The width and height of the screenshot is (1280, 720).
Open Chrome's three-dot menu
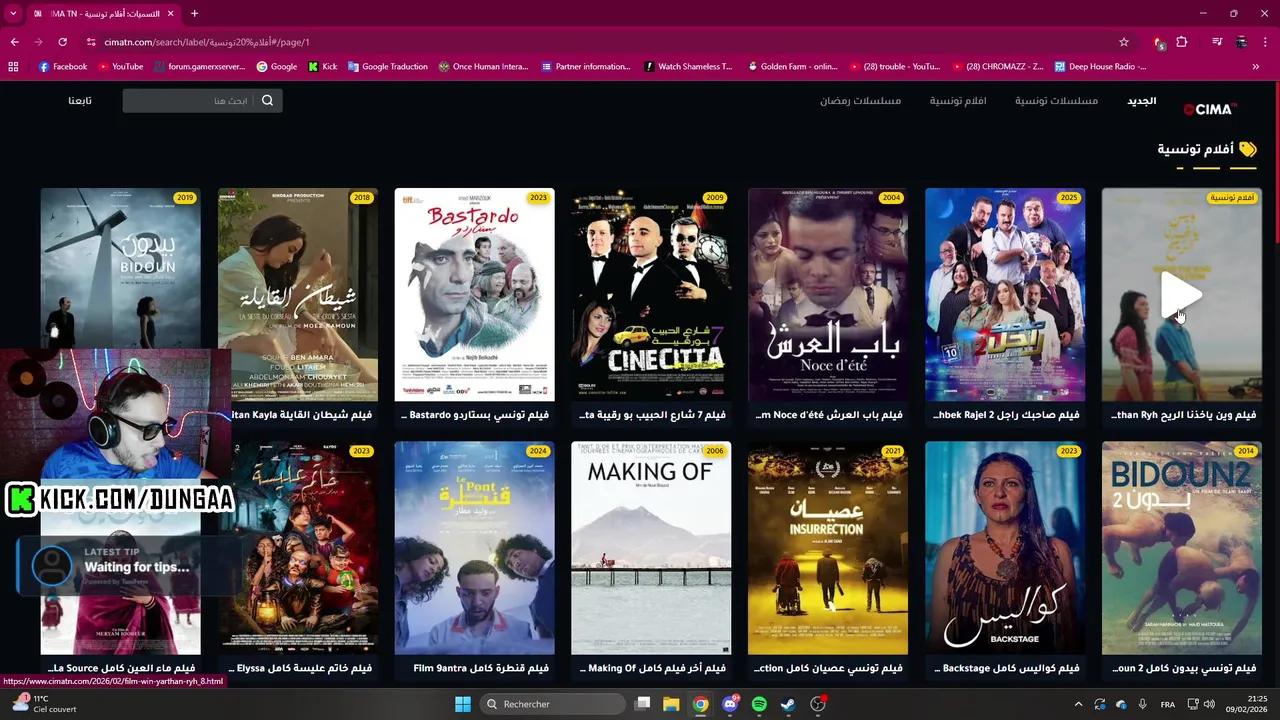pyautogui.click(x=1266, y=42)
